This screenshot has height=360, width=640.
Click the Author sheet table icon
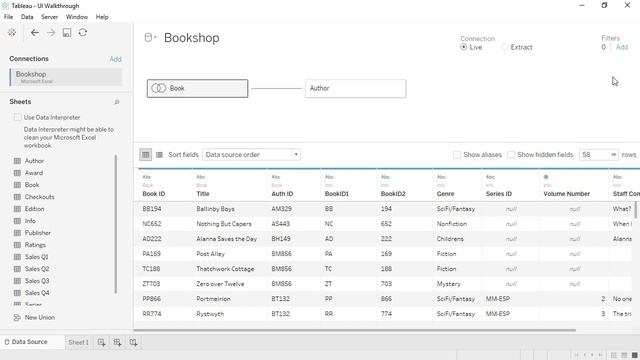coord(17,161)
